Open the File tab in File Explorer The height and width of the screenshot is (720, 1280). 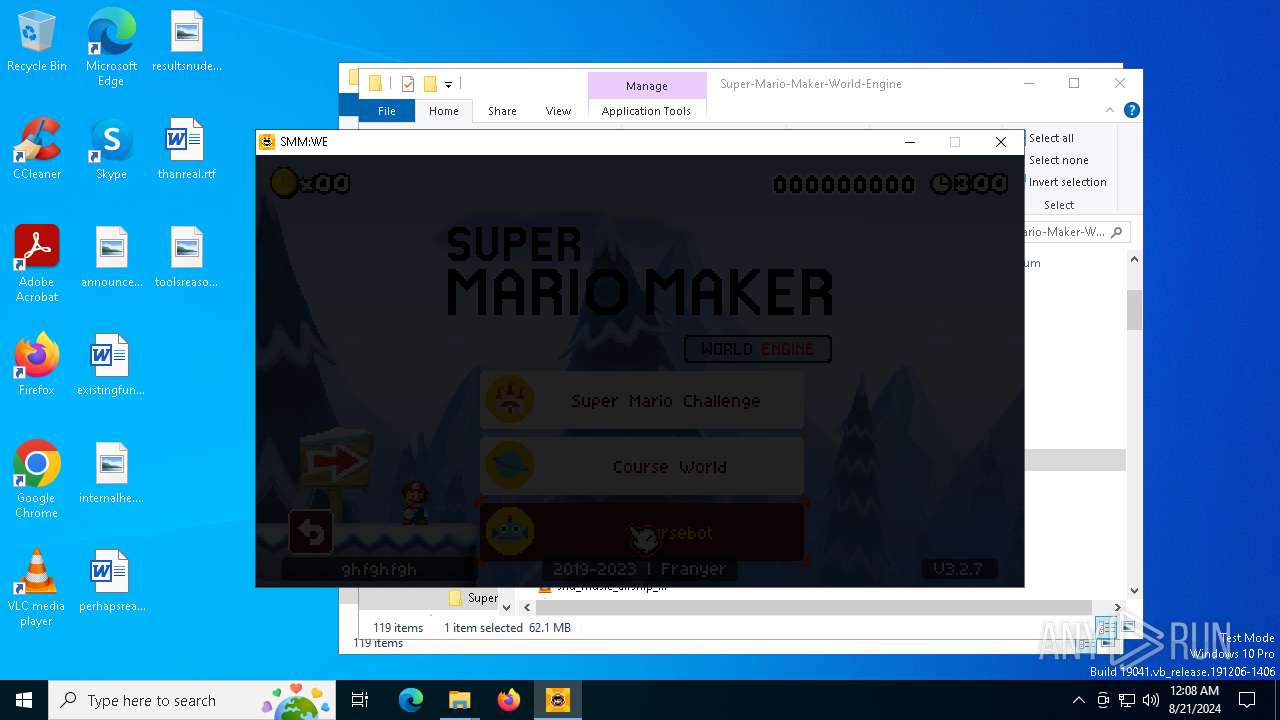pyautogui.click(x=387, y=111)
